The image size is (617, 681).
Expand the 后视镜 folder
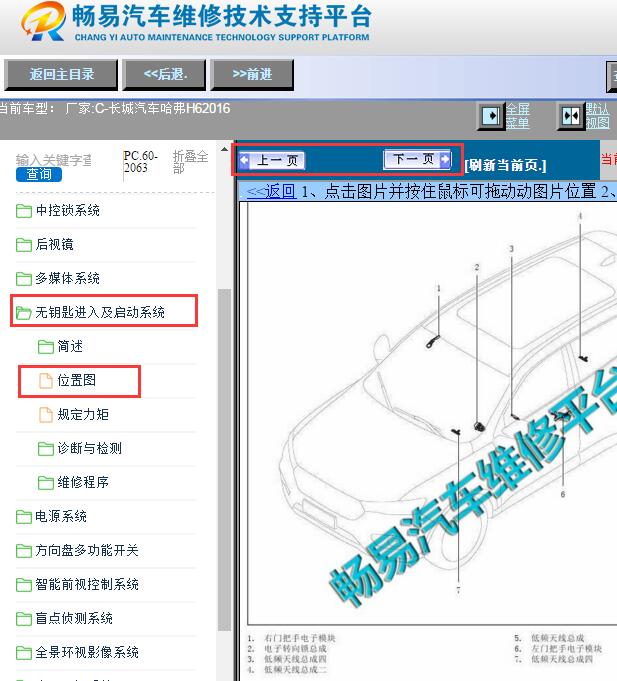[54, 245]
